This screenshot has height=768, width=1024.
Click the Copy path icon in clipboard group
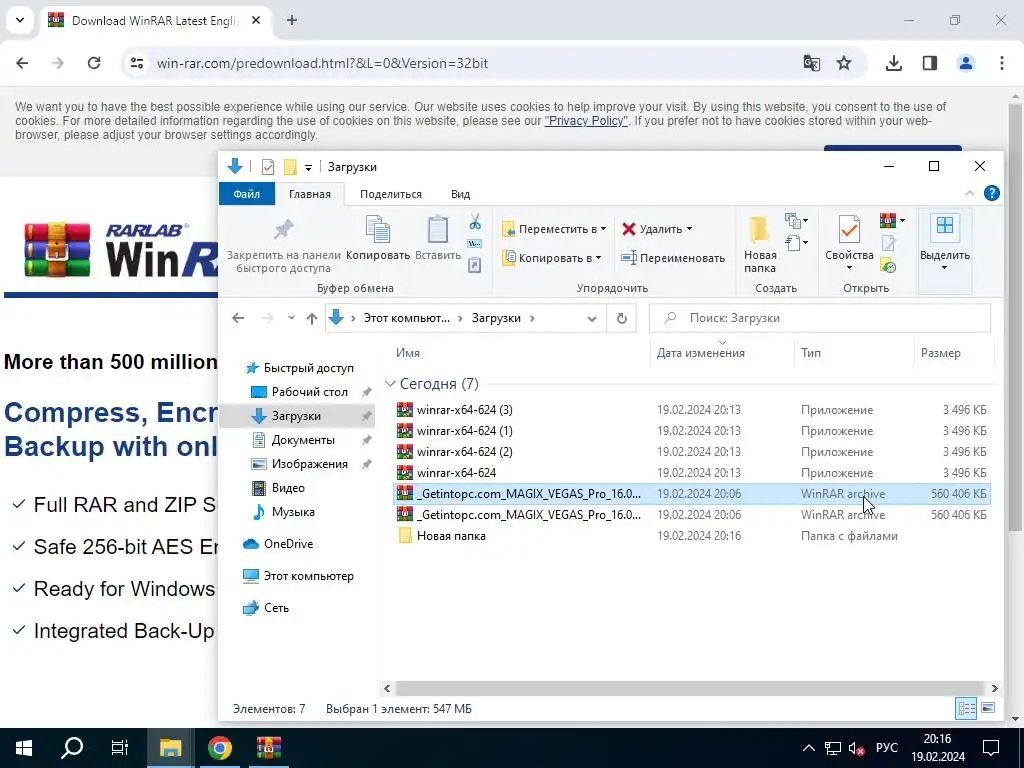[475, 244]
